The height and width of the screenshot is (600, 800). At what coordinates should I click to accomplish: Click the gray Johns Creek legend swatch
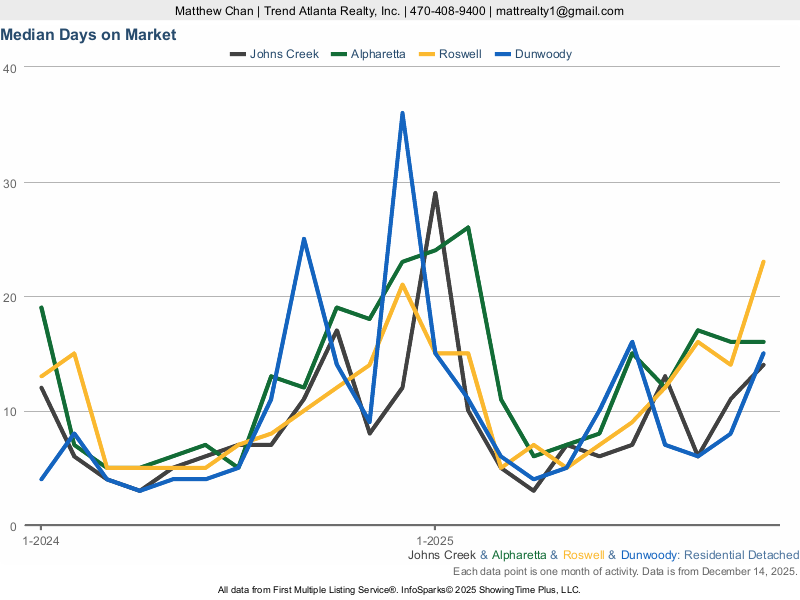[237, 54]
